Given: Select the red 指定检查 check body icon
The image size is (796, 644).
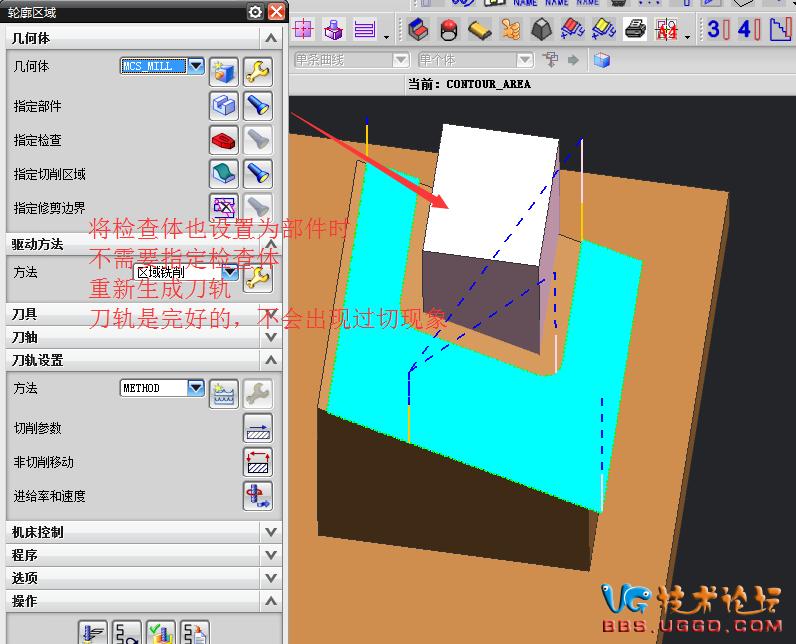Looking at the screenshot, I should (223, 139).
